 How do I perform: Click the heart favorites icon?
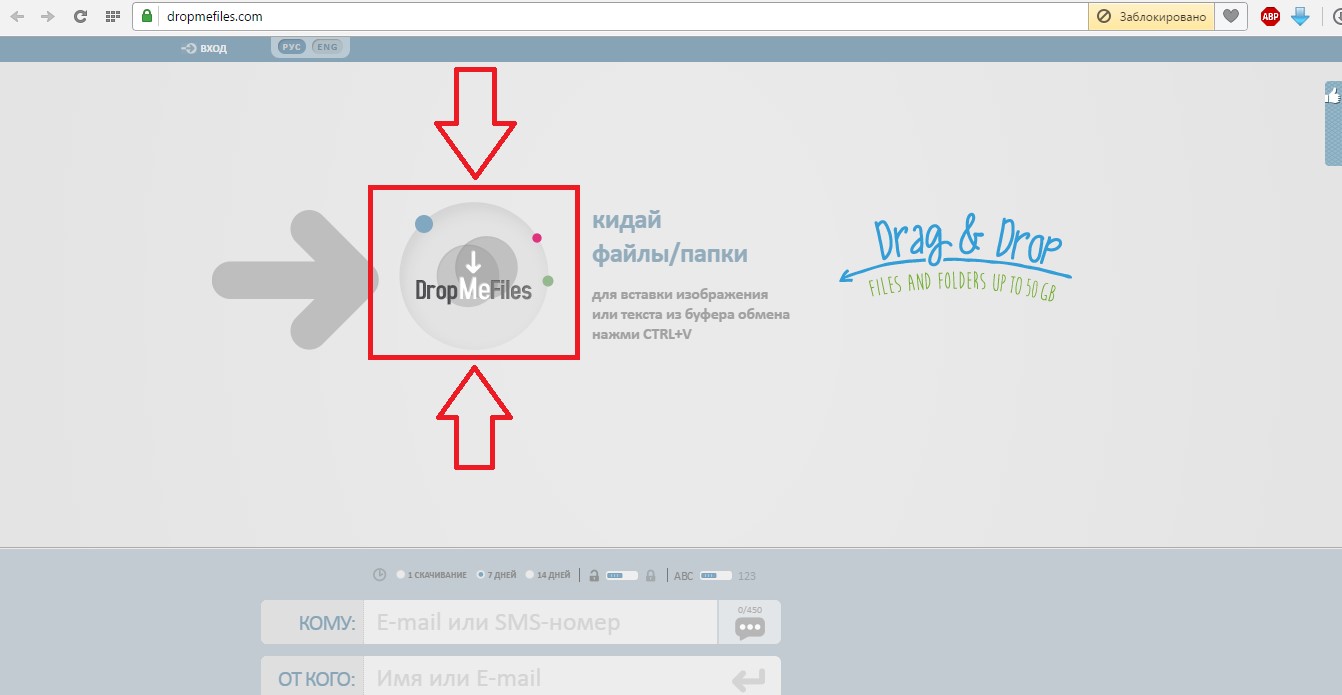1231,16
